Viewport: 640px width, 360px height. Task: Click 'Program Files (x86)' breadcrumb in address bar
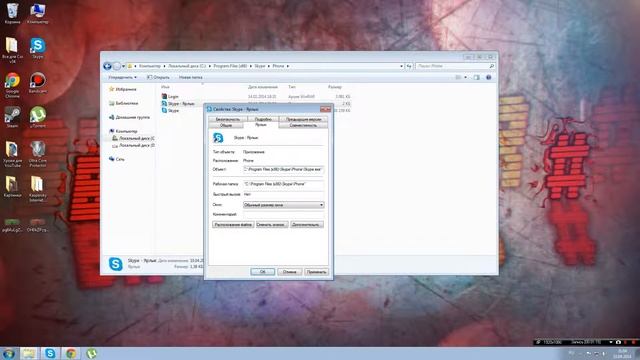pyautogui.click(x=230, y=66)
